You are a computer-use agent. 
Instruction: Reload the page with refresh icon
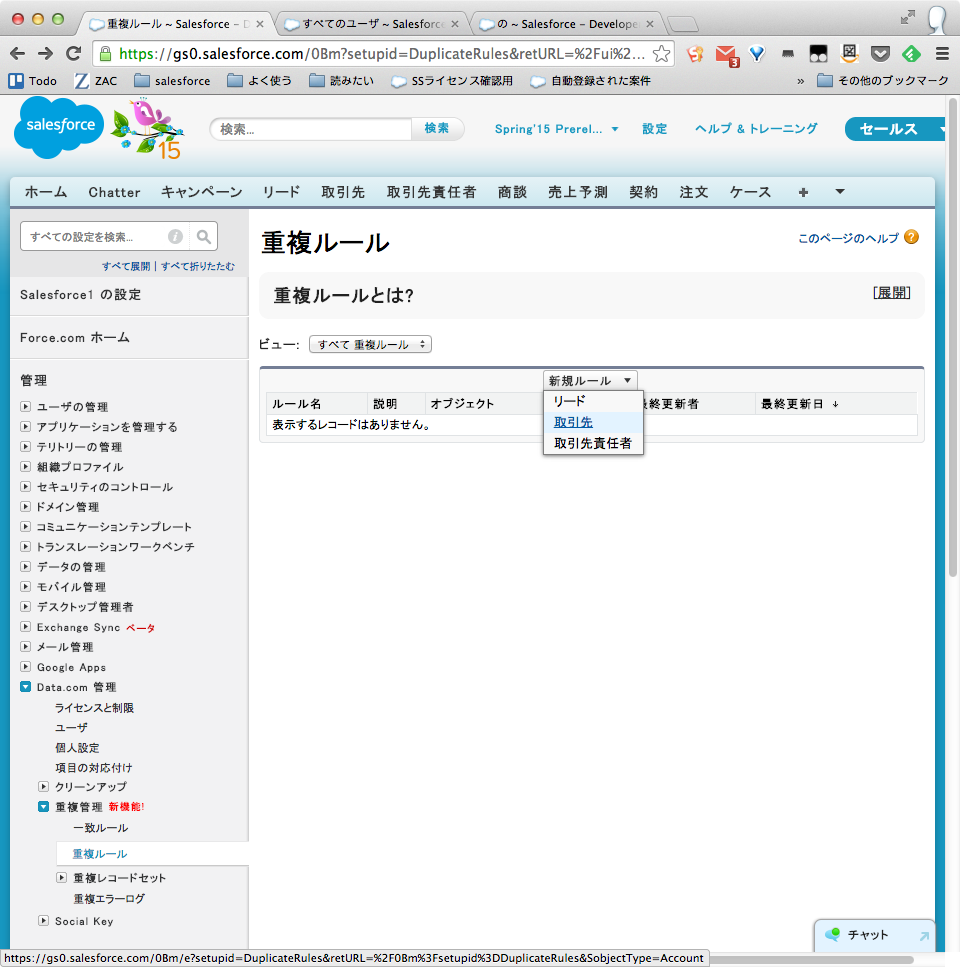coord(73,54)
